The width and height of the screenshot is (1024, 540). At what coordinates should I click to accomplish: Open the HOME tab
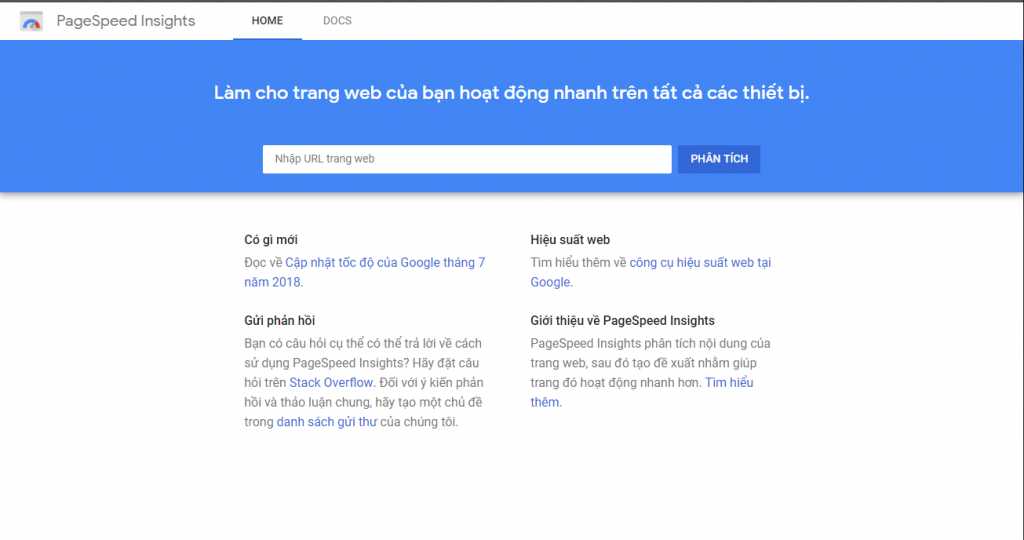pos(267,21)
